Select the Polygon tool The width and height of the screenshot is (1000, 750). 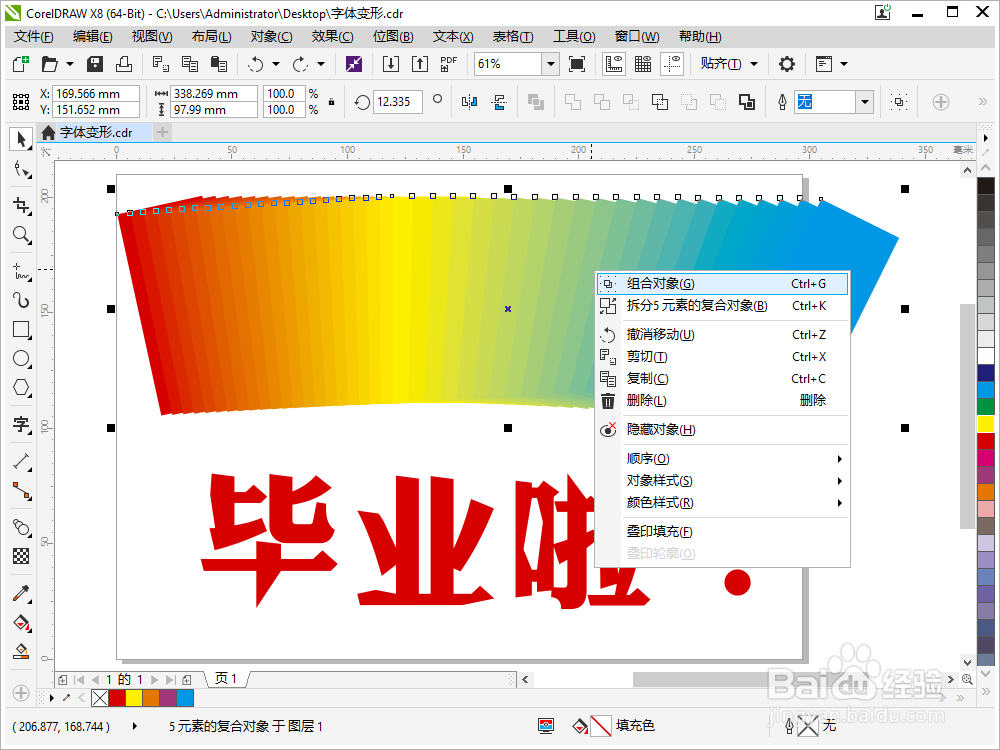[21, 388]
